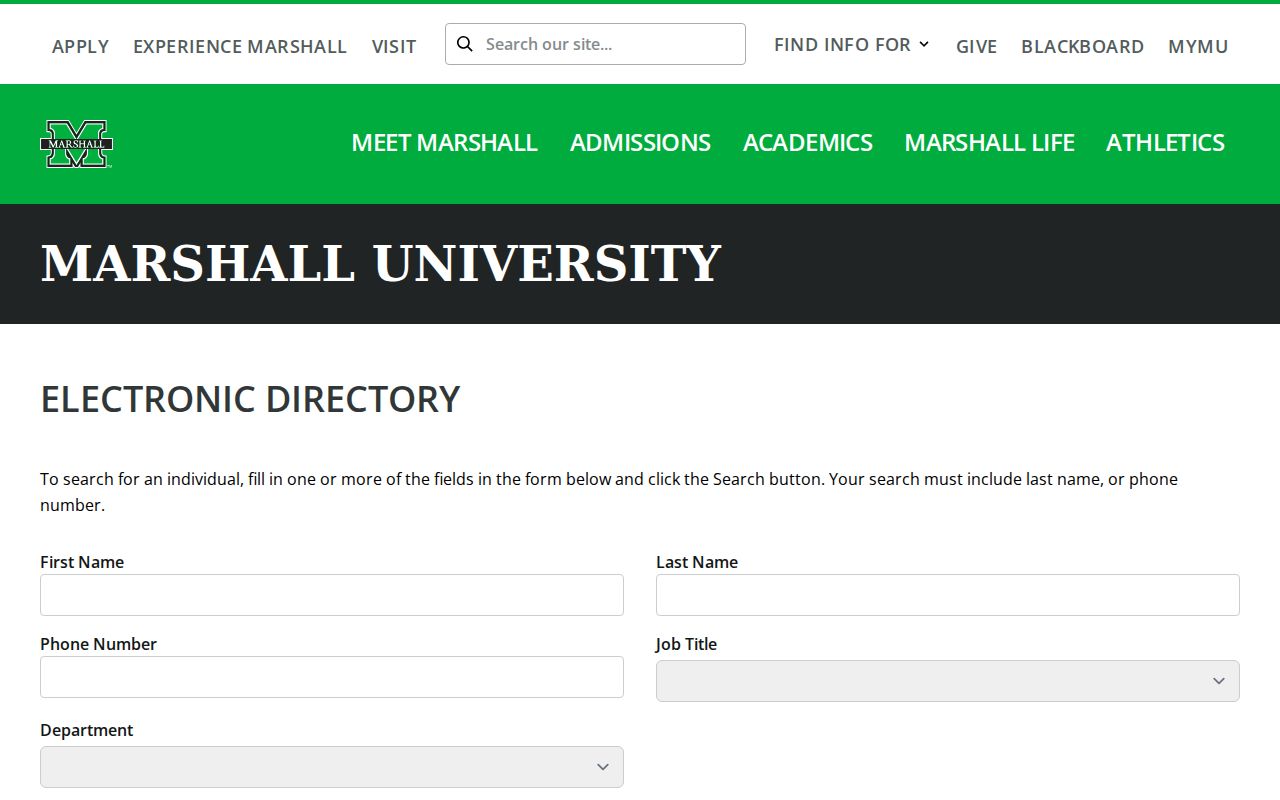Click the Job Title label

[686, 644]
